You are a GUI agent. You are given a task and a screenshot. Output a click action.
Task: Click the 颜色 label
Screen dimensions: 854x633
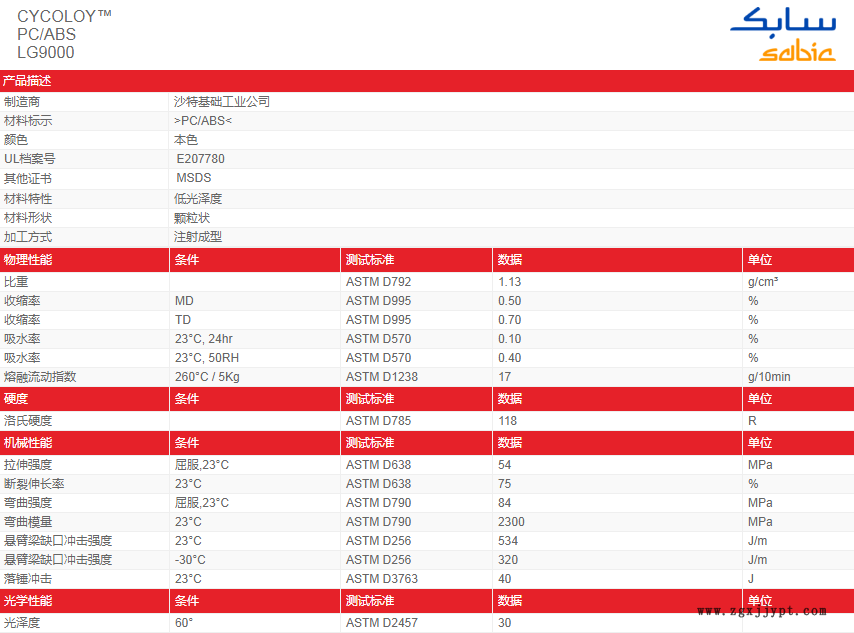coord(16,140)
